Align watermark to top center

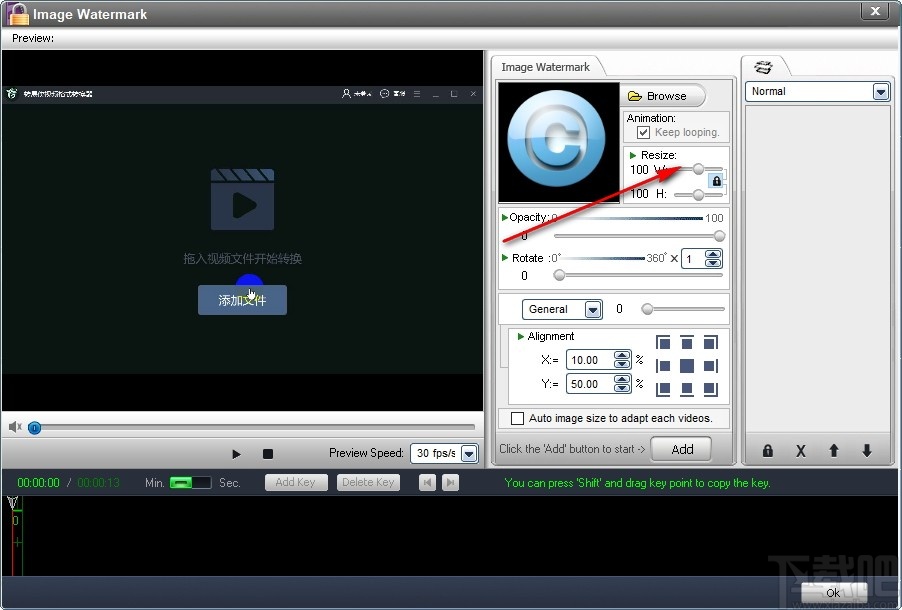[x=686, y=343]
